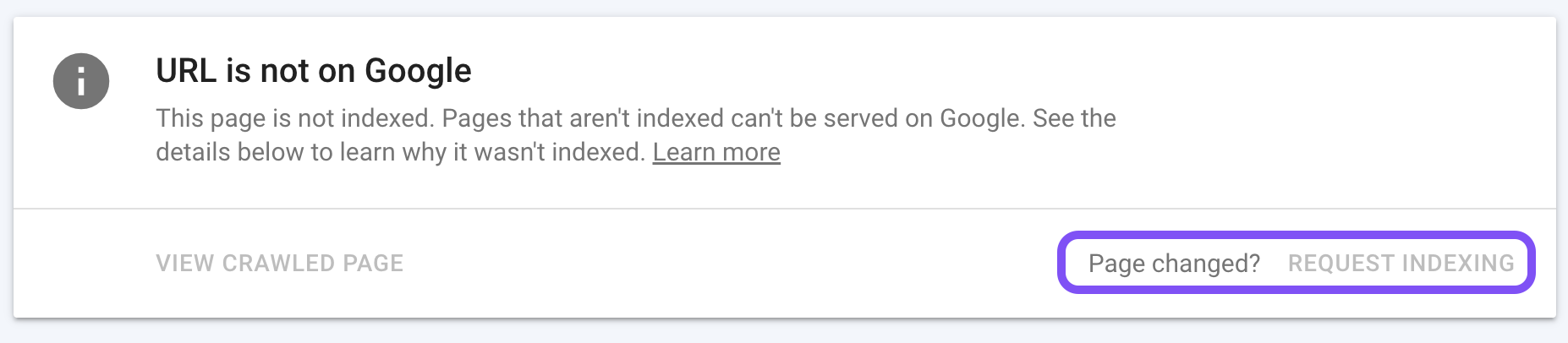
Task: Click the REQUEST INDEXING button
Action: pyautogui.click(x=1401, y=264)
